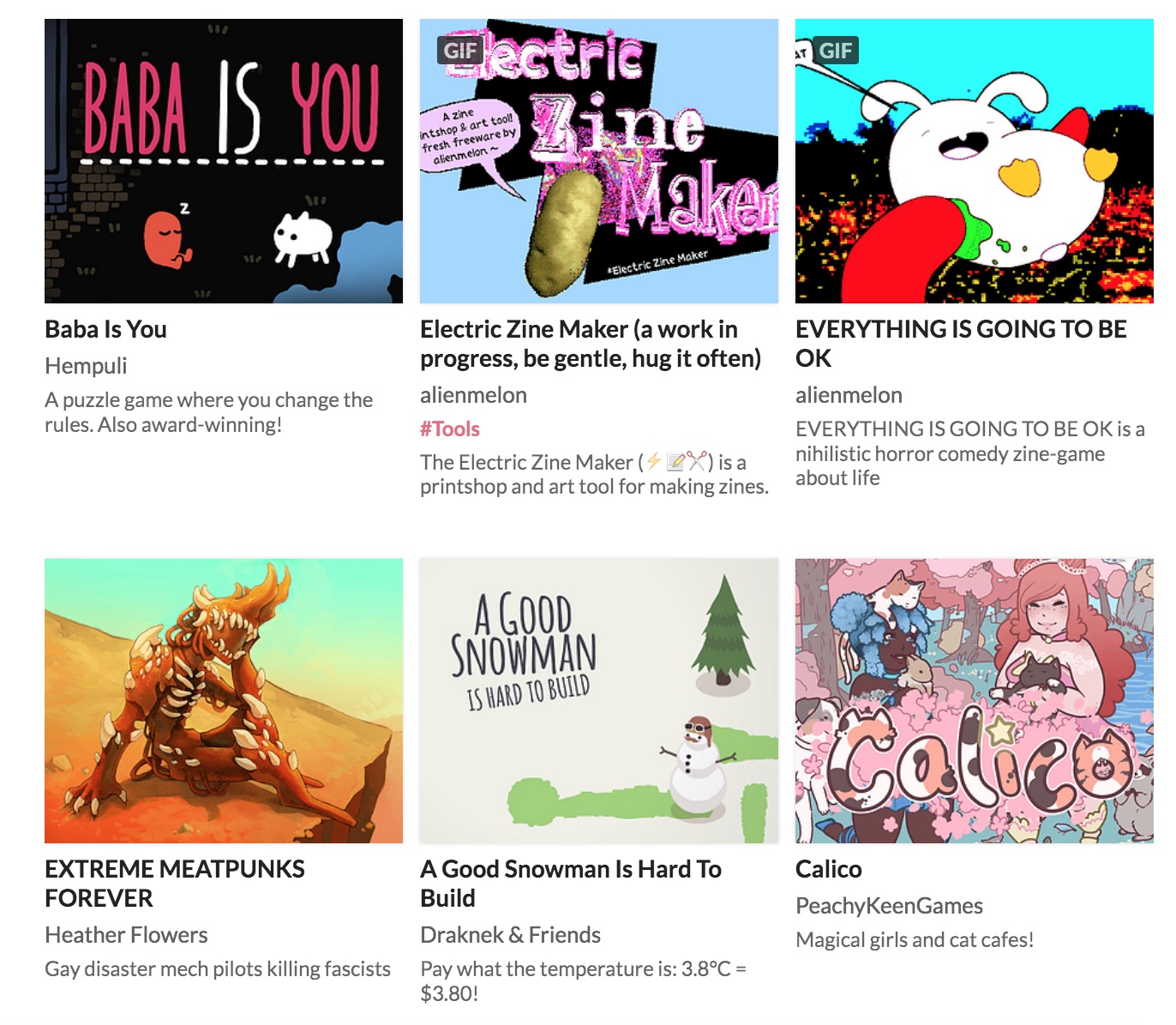This screenshot has height=1025, width=1176.
Task: Open the EXTREME MEATPUNKS FOREVER cover art
Action: click(224, 701)
